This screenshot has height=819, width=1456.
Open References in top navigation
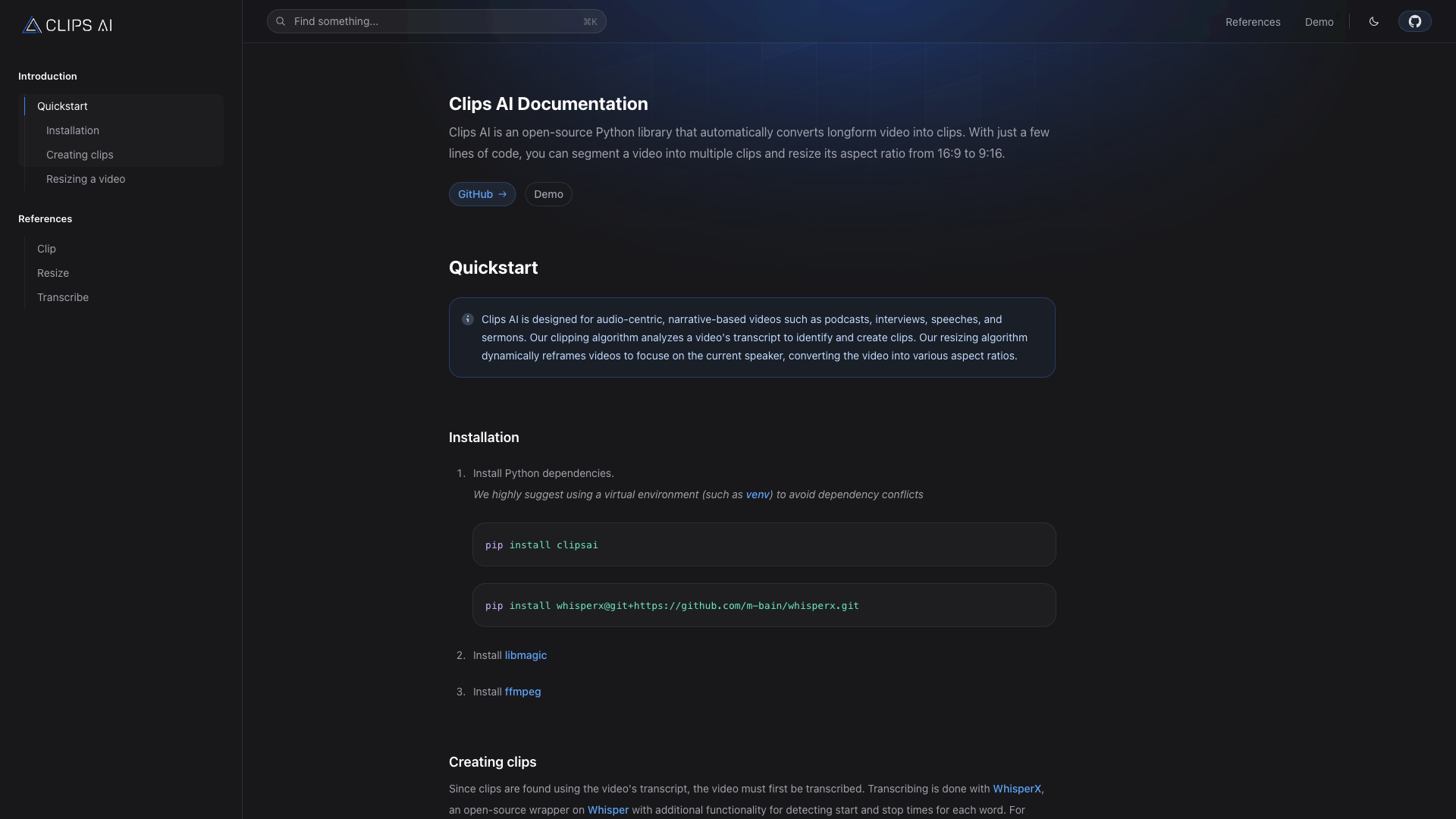tap(1252, 22)
